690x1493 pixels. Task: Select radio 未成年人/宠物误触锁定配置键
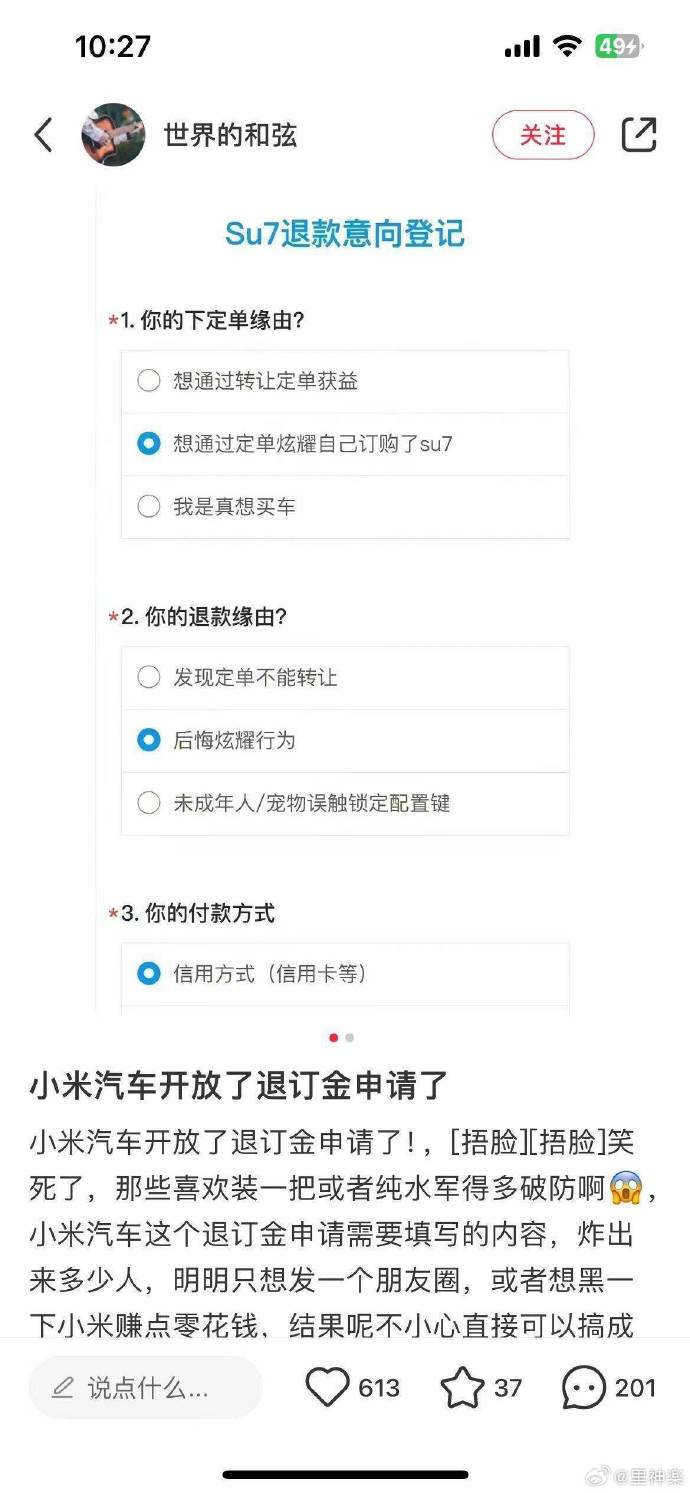tap(149, 803)
